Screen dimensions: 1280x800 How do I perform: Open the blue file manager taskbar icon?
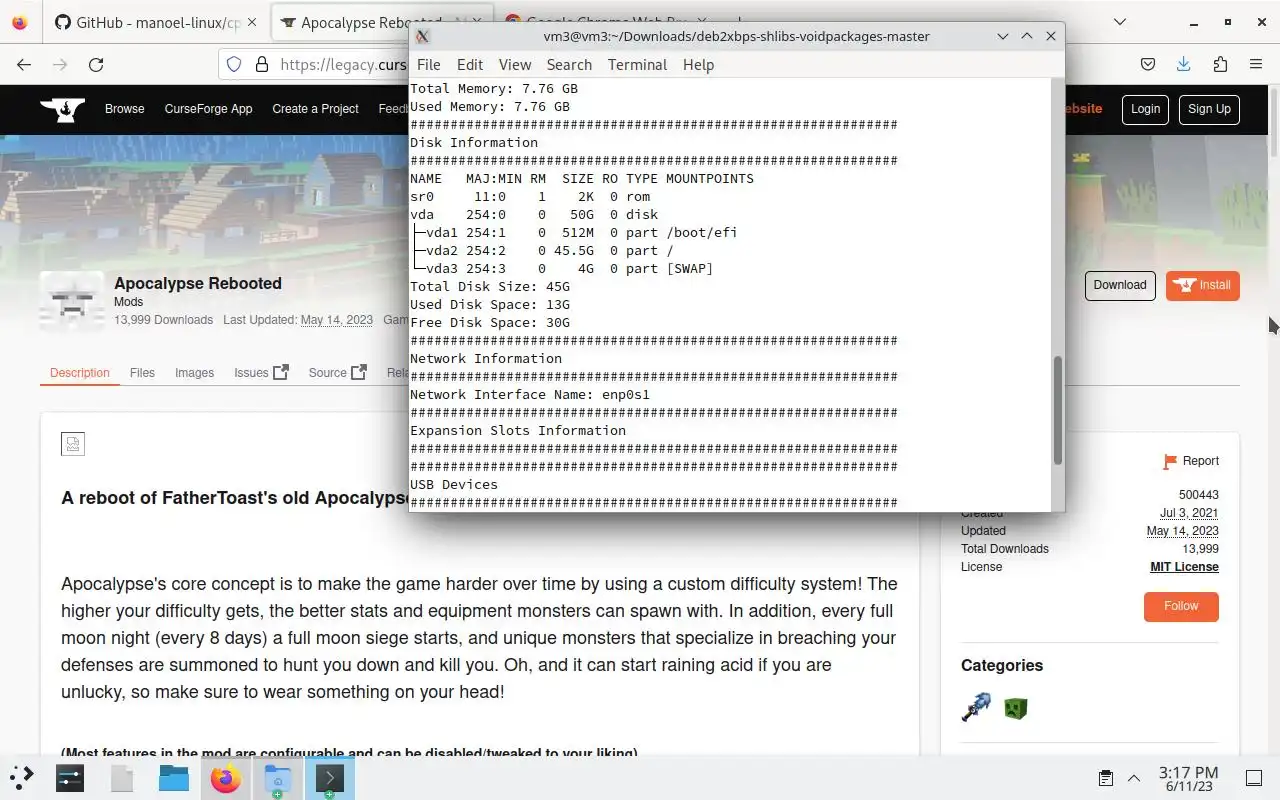174,778
